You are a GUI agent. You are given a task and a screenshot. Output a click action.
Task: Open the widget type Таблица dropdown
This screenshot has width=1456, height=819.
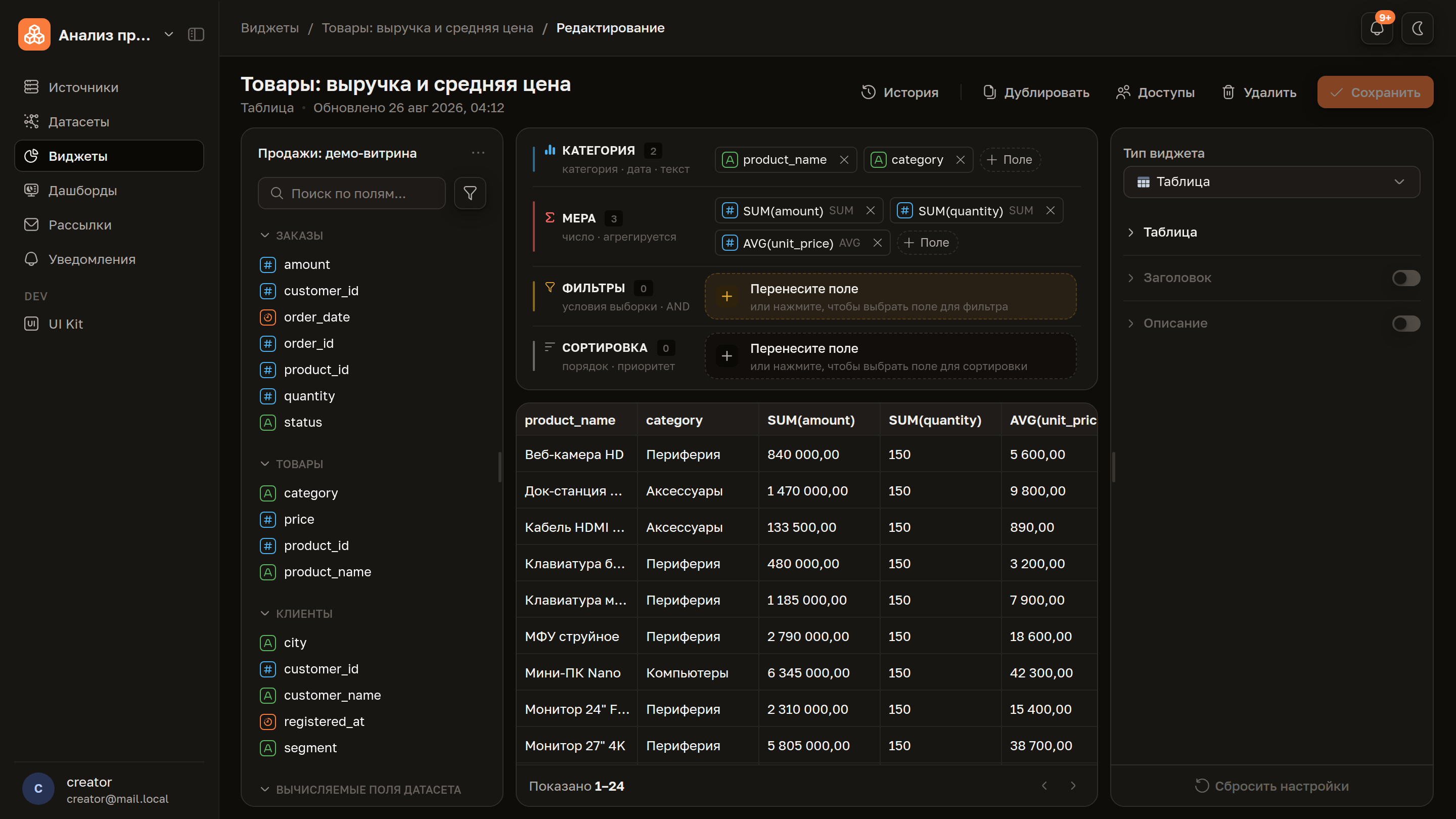click(1271, 181)
